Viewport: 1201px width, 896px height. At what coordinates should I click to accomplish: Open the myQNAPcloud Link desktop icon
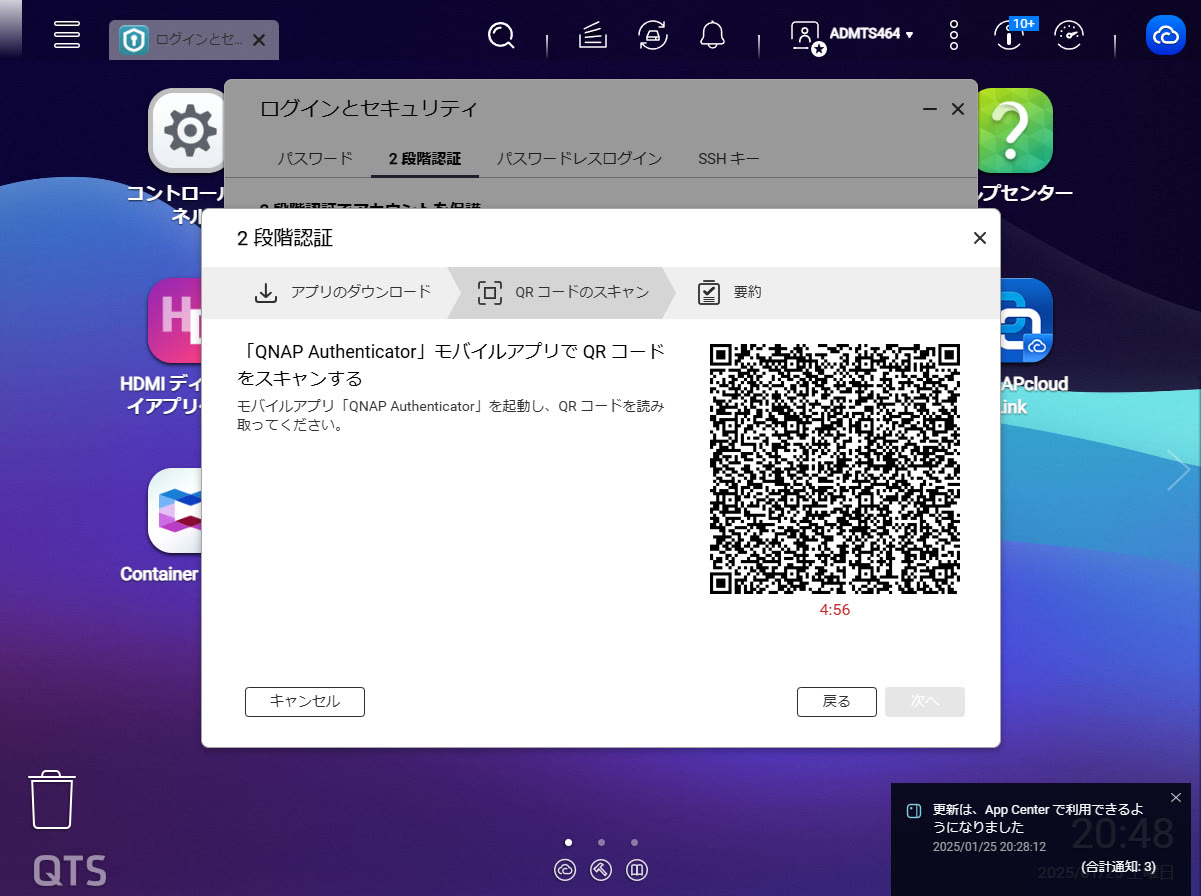(x=1025, y=320)
